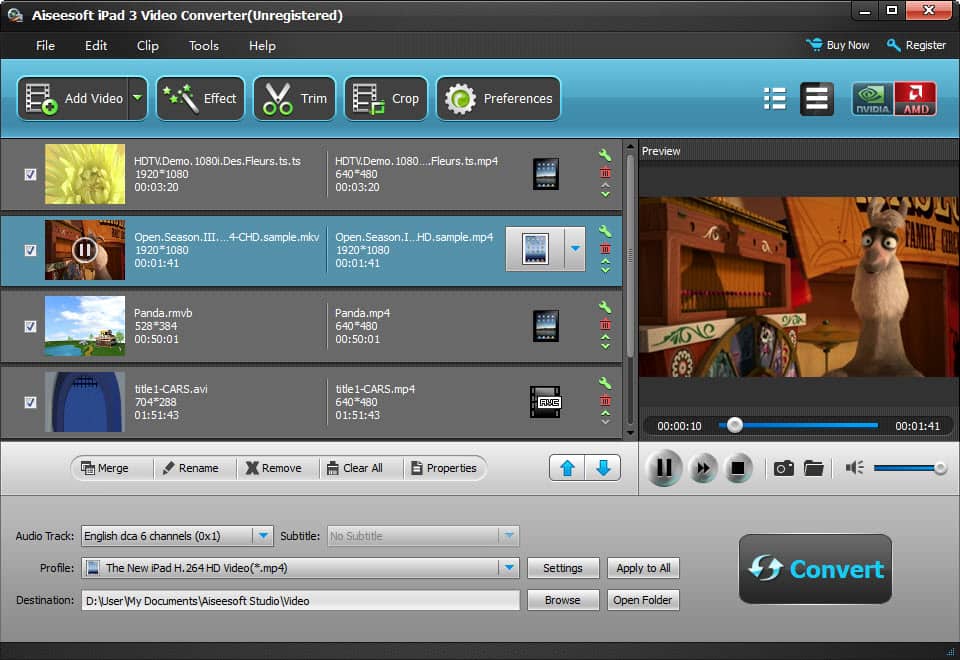
Task: Expand the Profile format dropdown
Action: point(509,568)
